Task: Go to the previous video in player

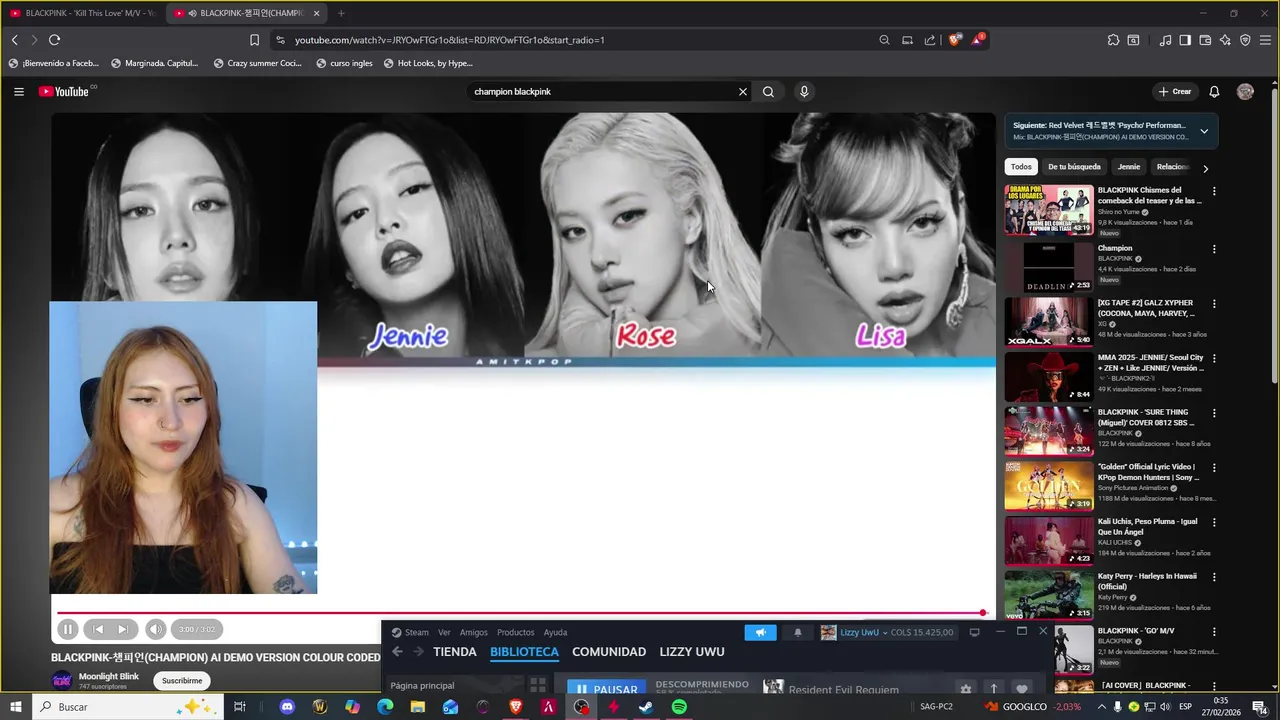Action: click(98, 629)
